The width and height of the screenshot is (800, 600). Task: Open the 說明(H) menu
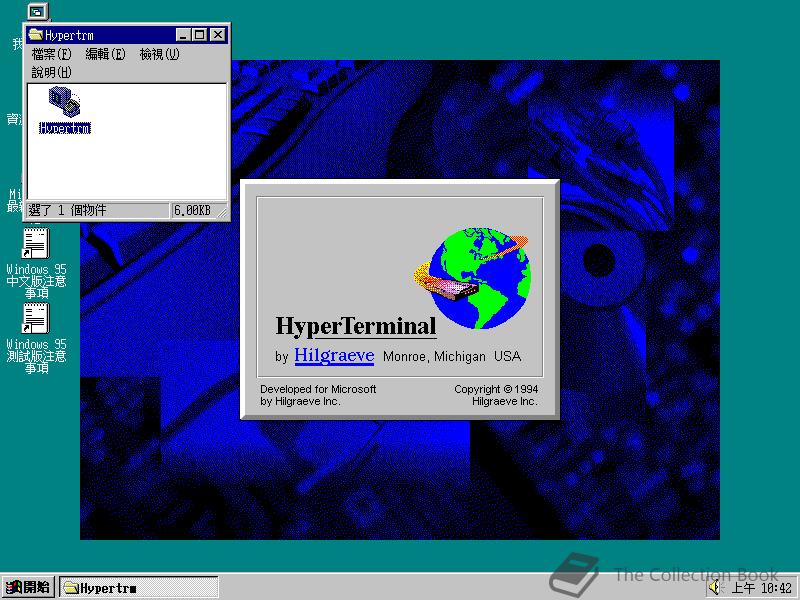click(x=51, y=72)
